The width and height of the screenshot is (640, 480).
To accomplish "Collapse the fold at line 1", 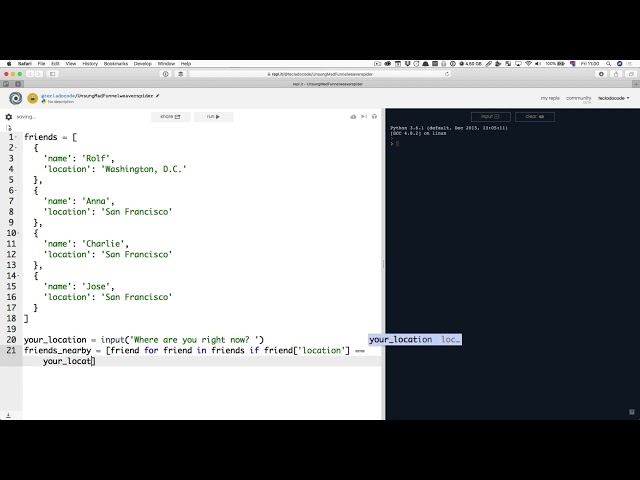I will click(x=16, y=137).
